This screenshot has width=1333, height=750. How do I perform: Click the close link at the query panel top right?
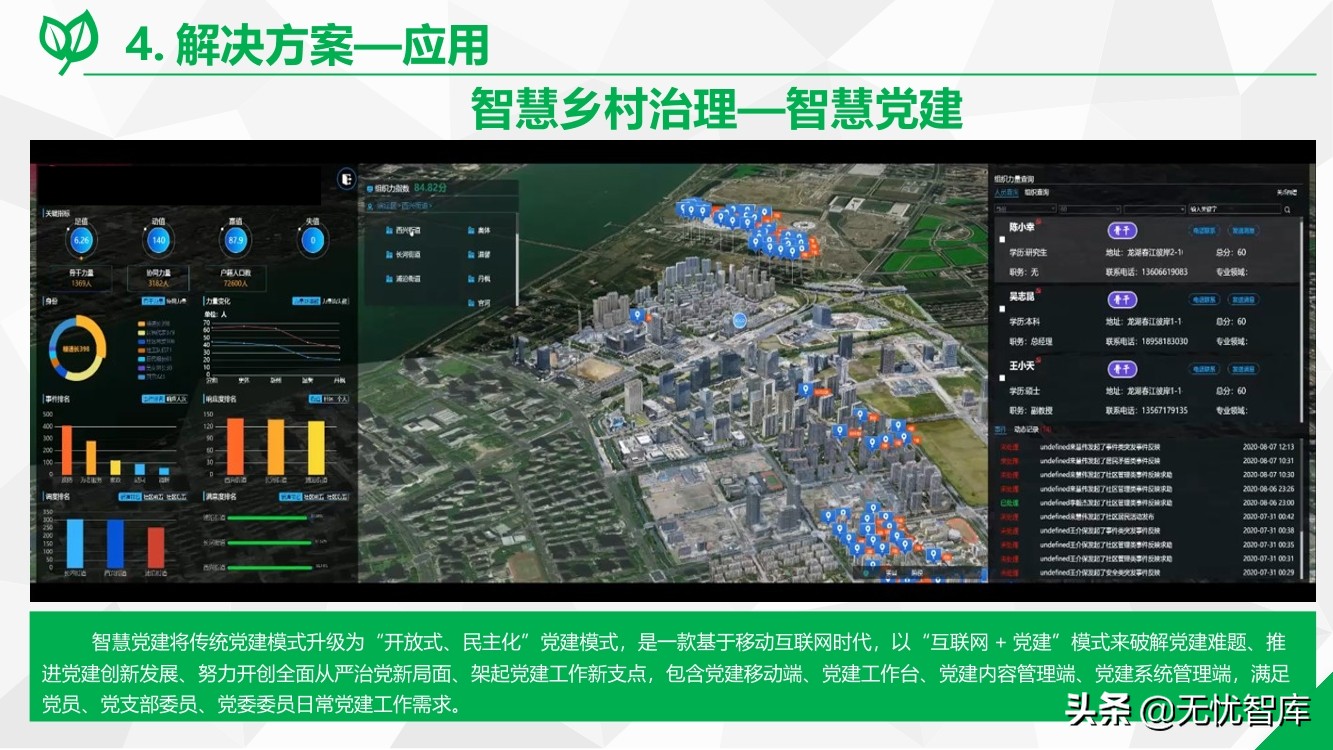[1287, 192]
